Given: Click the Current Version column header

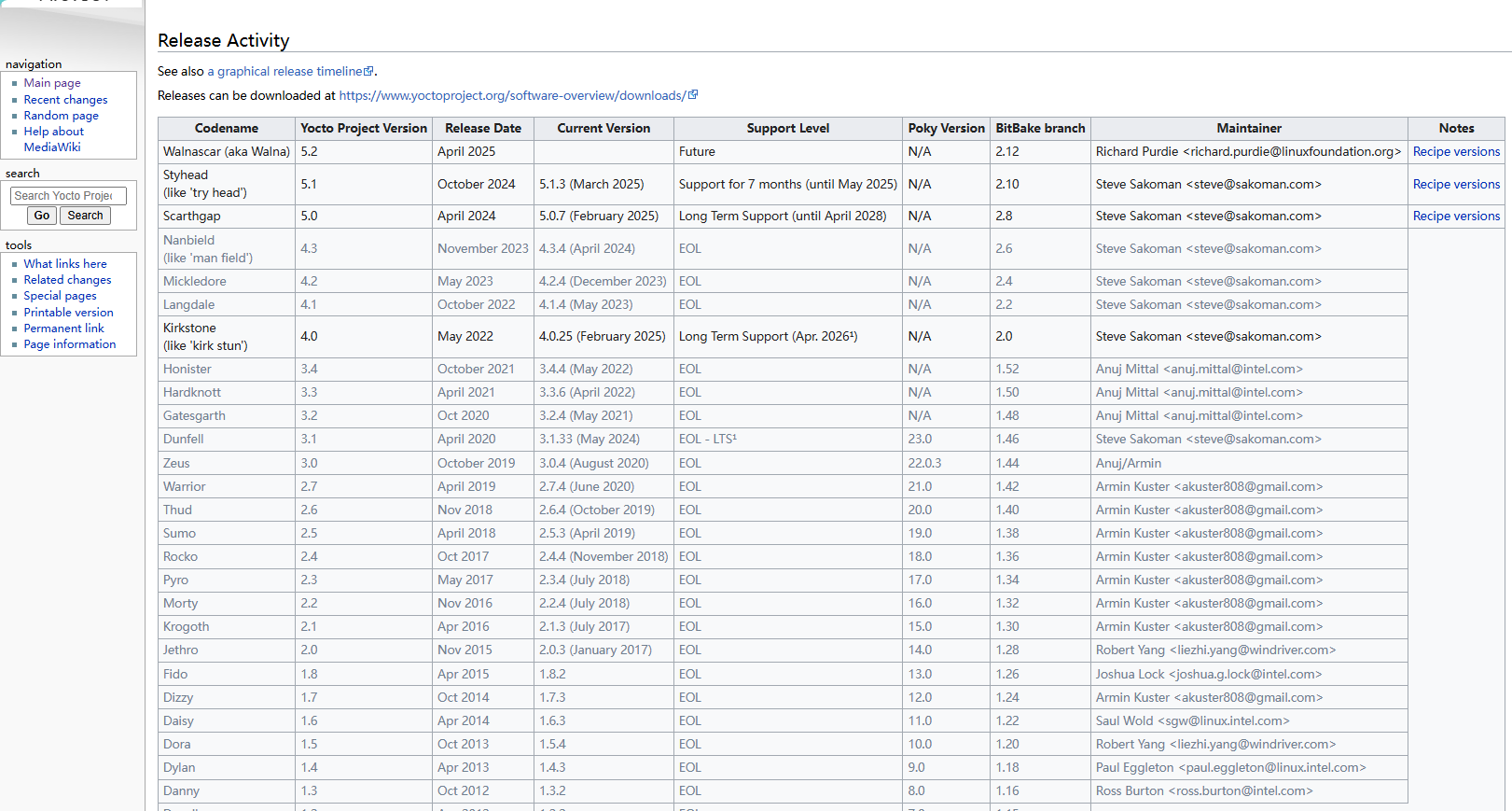Looking at the screenshot, I should [603, 129].
